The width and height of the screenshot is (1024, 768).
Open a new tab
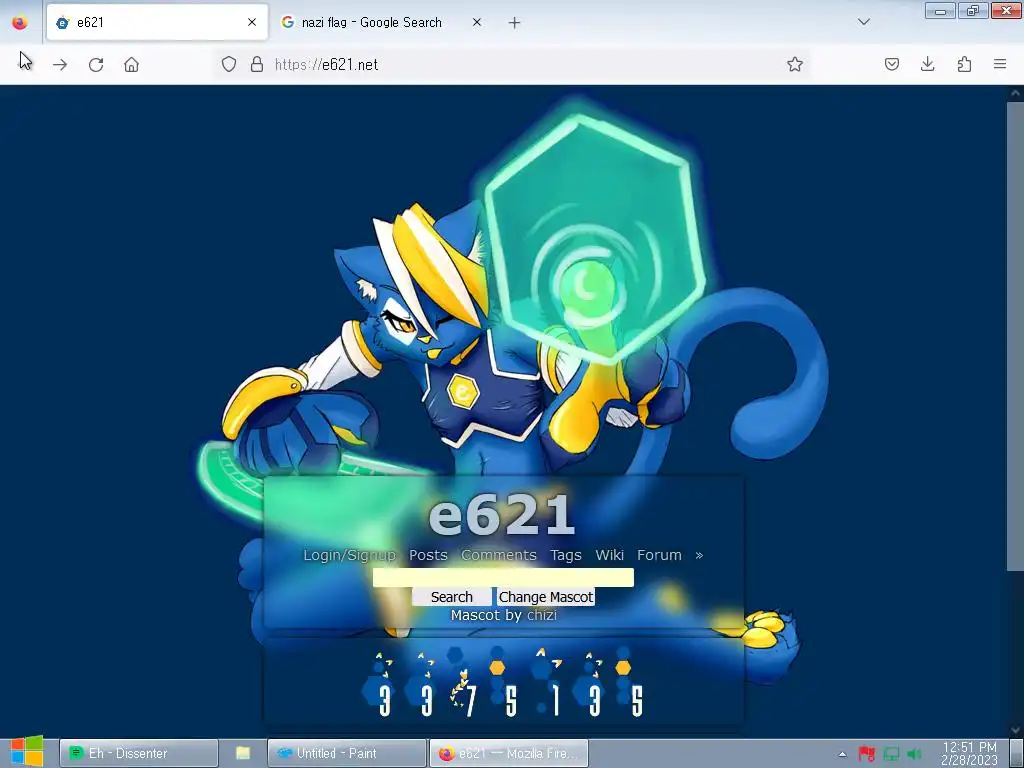tap(515, 23)
